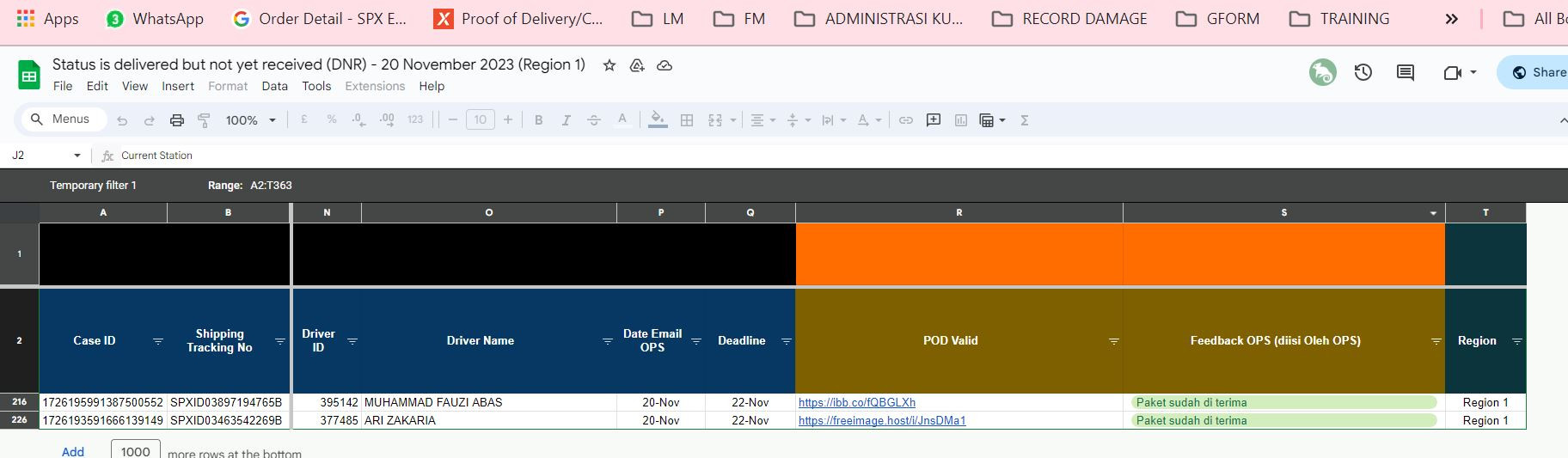1568x458 pixels.
Task: Star this spreadsheet document
Action: [x=609, y=65]
